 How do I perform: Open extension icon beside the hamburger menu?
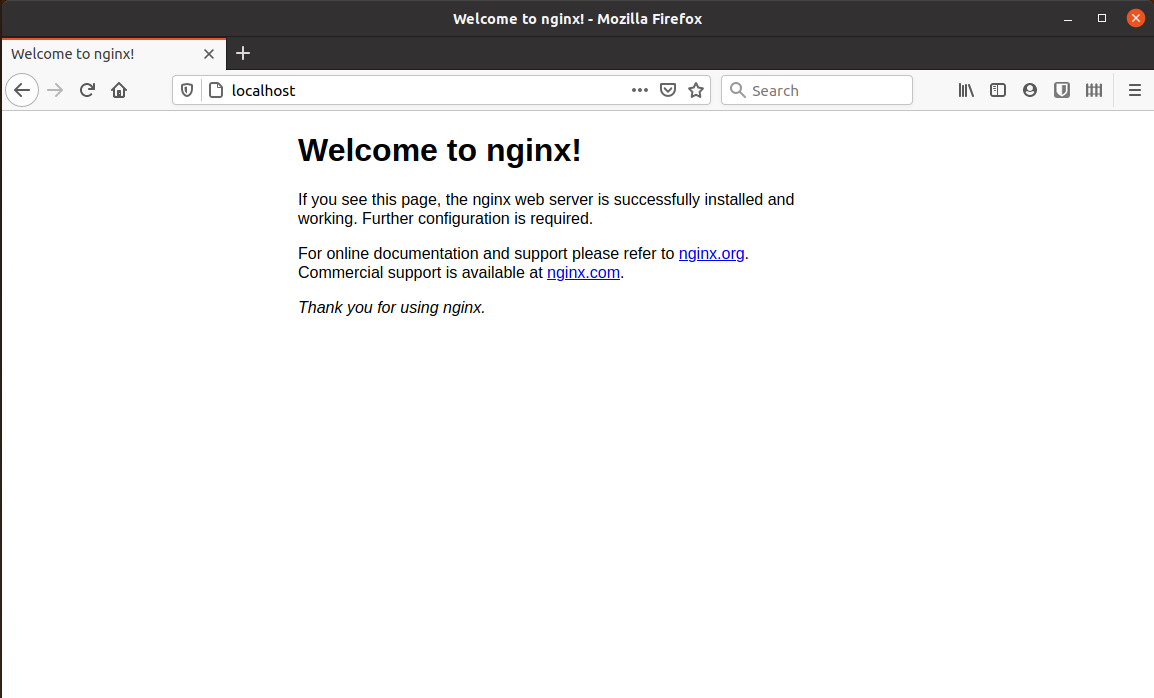[1094, 91]
